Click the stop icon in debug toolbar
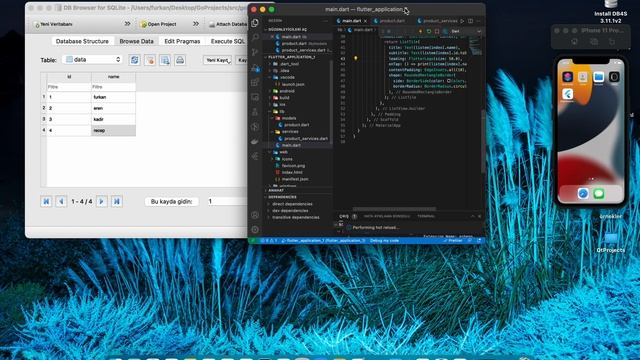The width and height of the screenshot is (640, 360). click(x=437, y=31)
